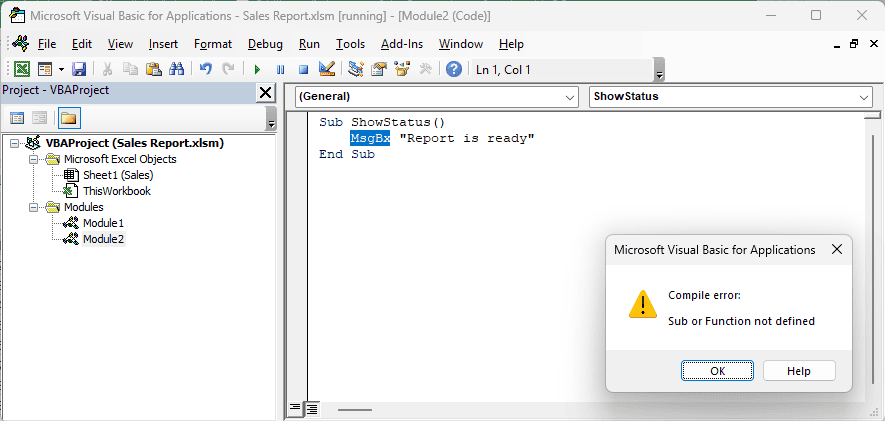The height and width of the screenshot is (421, 885).
Task: Select the Microsoft Excel Objects folder label
Action: point(120,159)
